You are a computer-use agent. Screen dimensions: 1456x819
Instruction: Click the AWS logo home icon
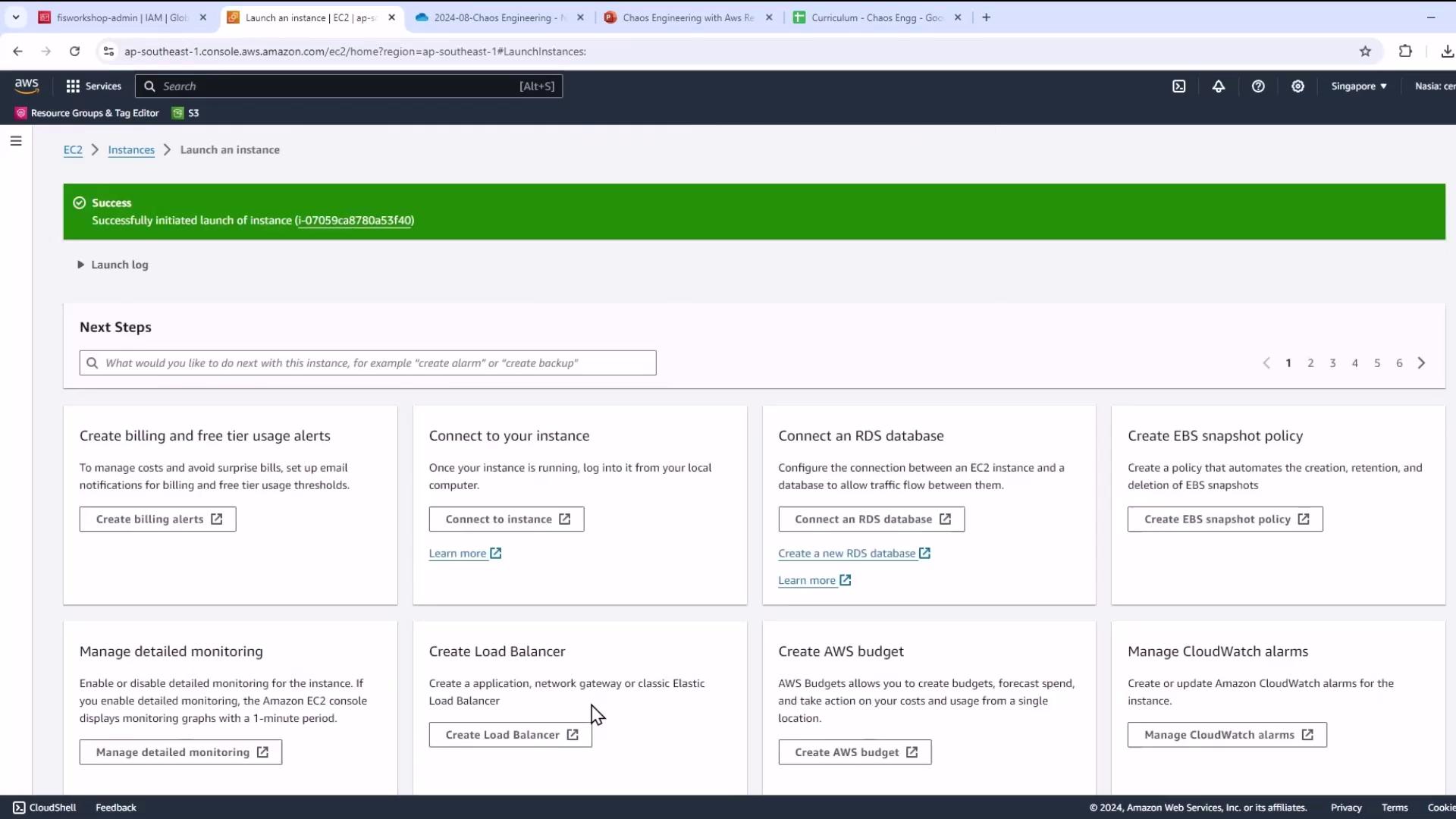coord(27,86)
